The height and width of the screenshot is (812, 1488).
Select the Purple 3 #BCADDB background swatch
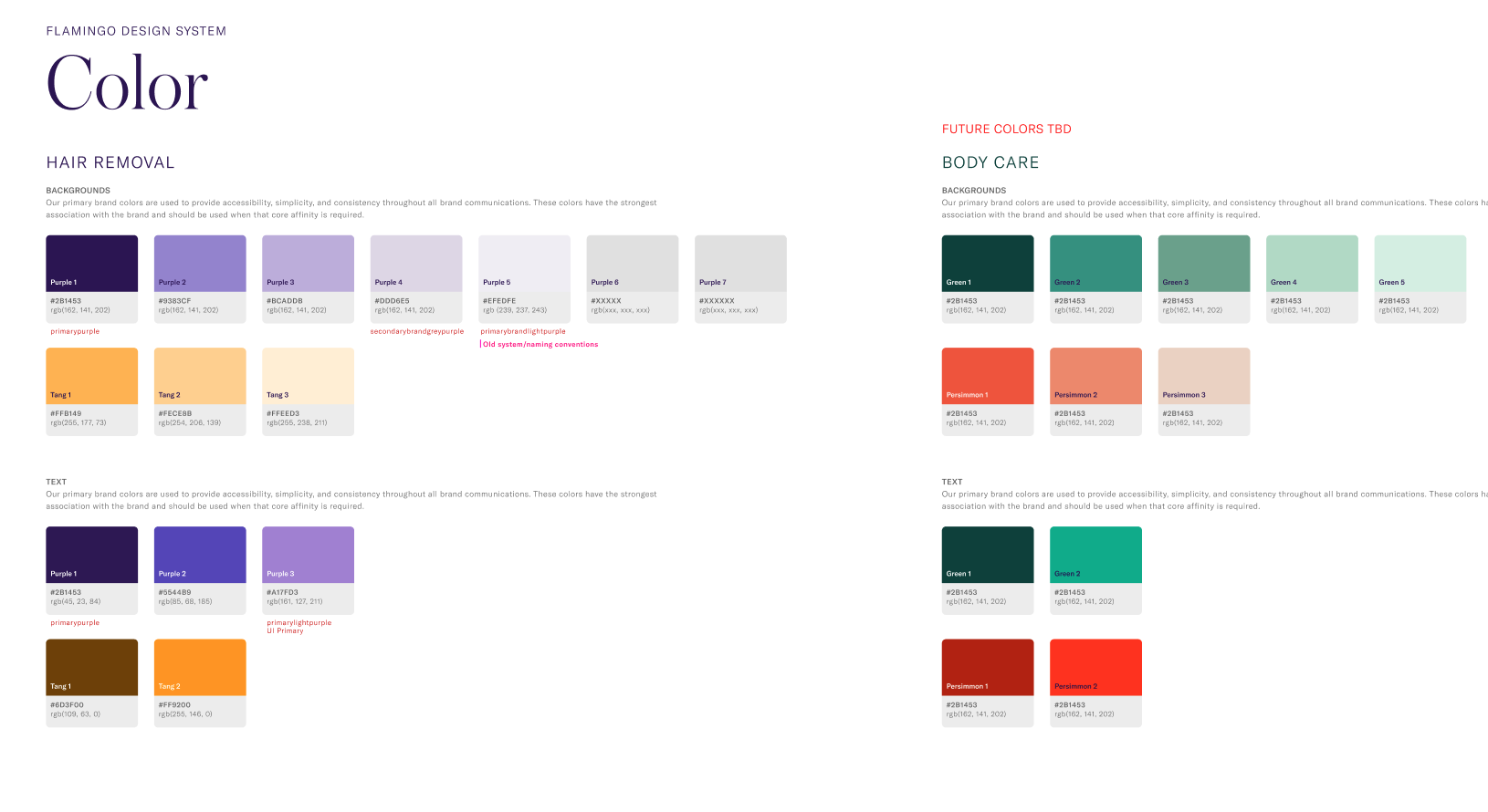pos(308,279)
